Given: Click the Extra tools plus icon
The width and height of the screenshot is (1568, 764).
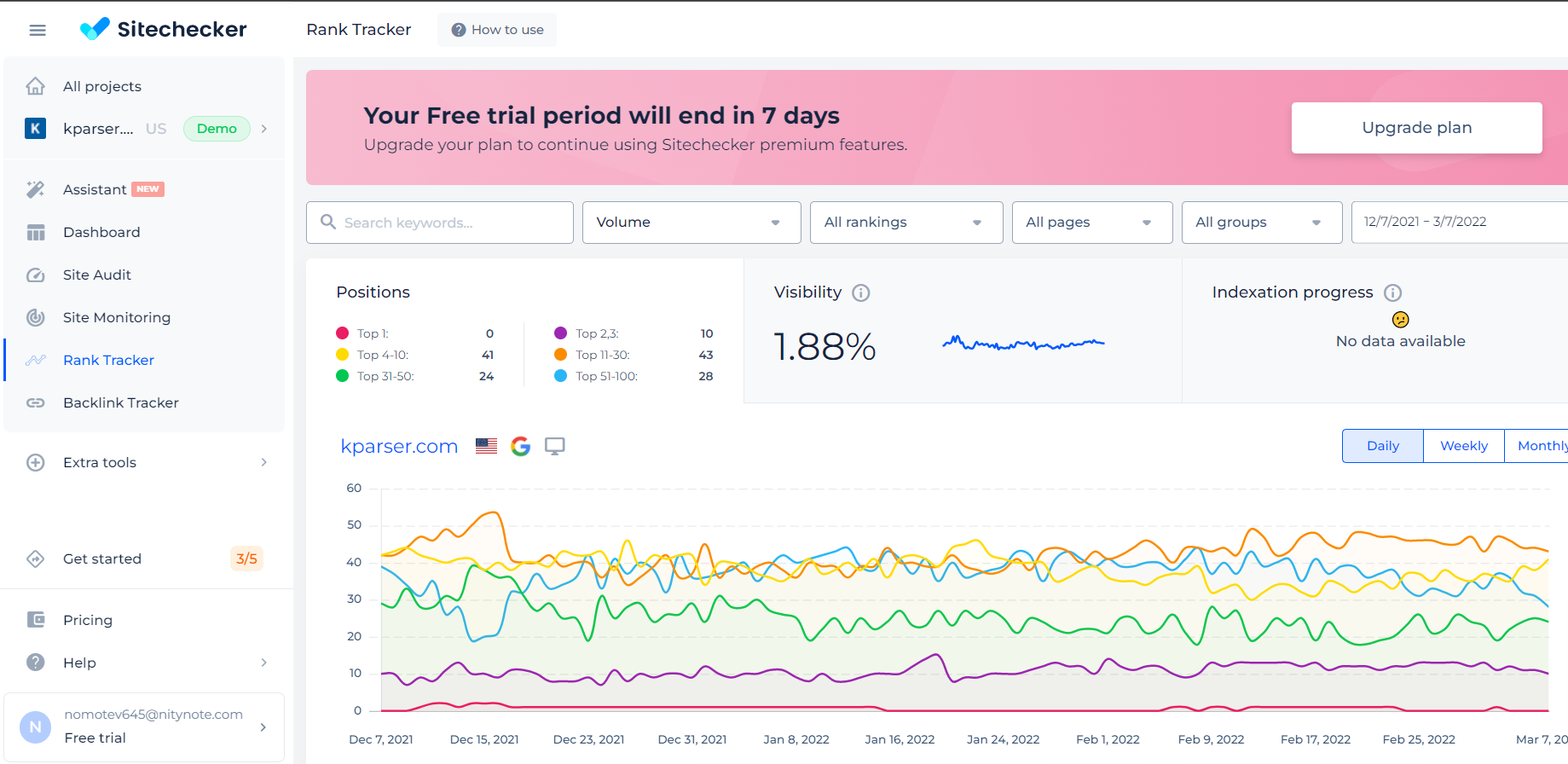Looking at the screenshot, I should (36, 462).
